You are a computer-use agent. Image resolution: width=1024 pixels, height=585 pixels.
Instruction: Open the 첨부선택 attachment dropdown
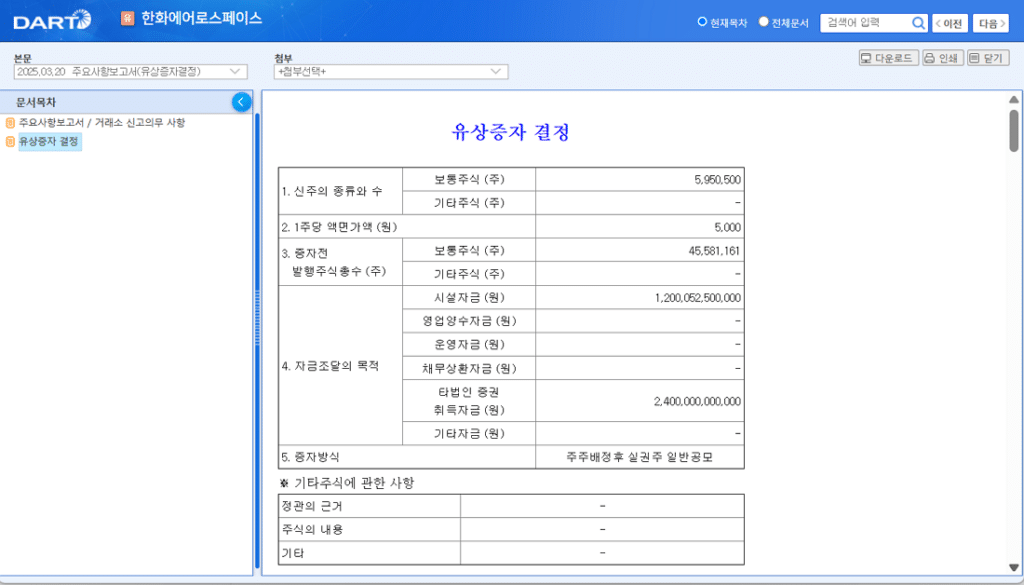point(391,72)
